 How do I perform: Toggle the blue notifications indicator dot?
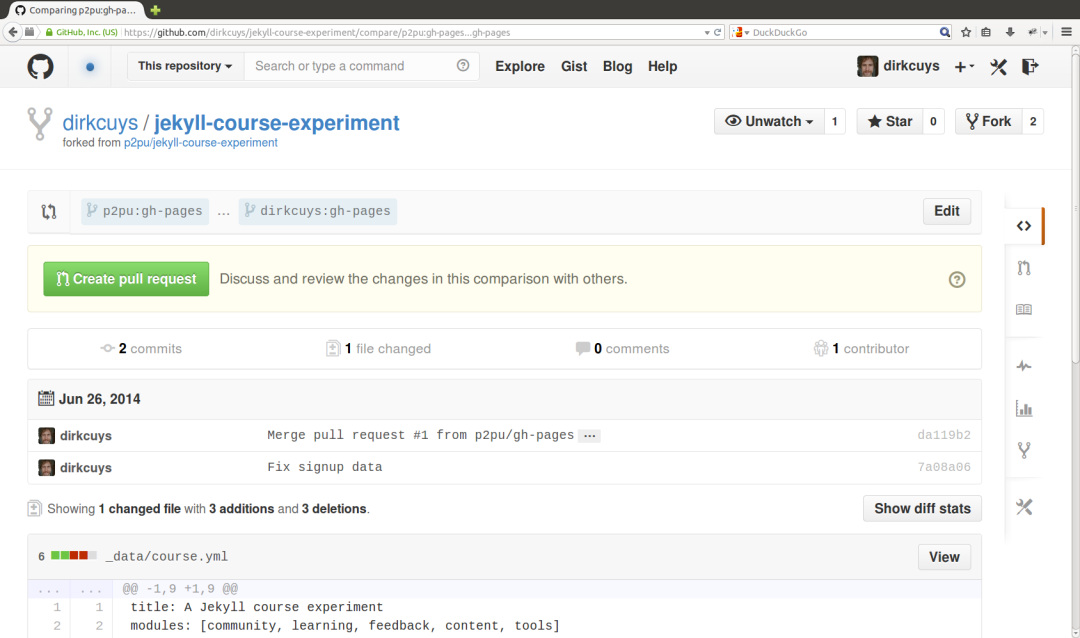pyautogui.click(x=90, y=67)
